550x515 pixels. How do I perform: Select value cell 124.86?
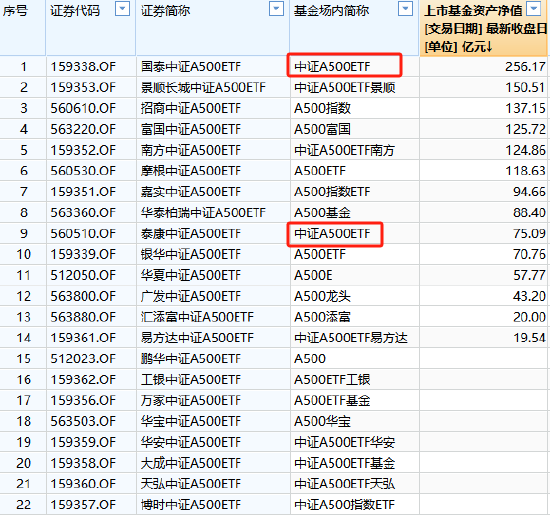point(484,150)
